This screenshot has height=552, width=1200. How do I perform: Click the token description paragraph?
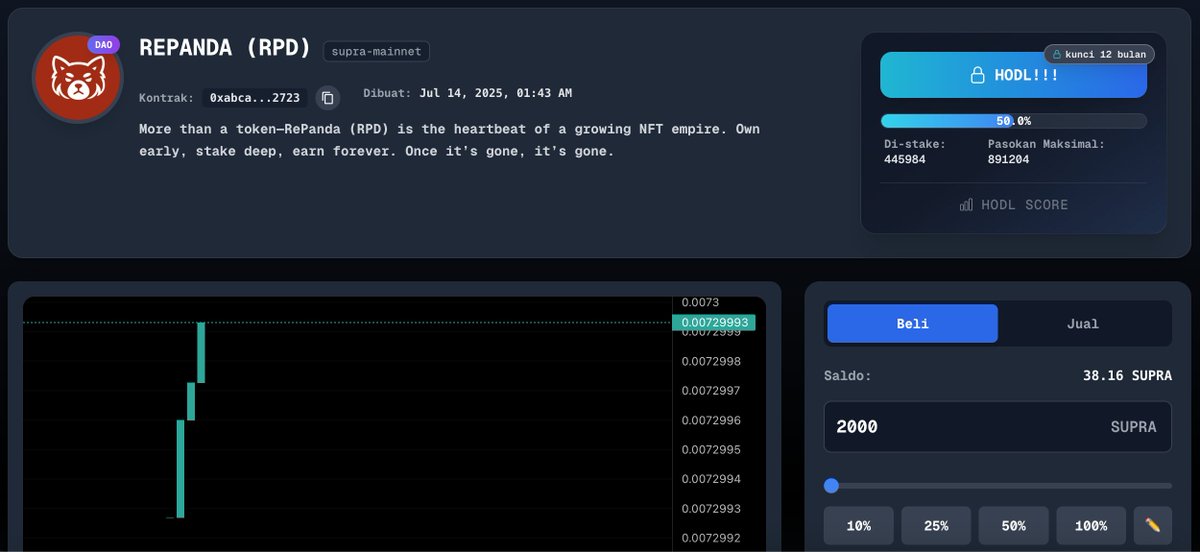[x=449, y=141]
